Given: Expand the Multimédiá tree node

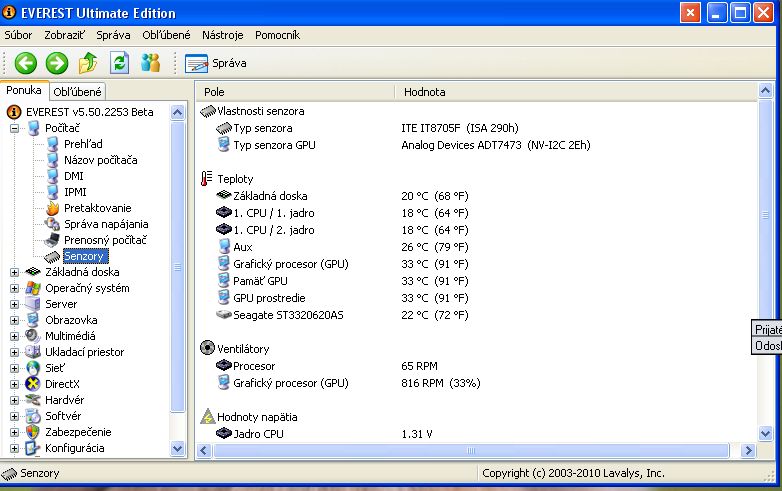Looking at the screenshot, I should [15, 336].
